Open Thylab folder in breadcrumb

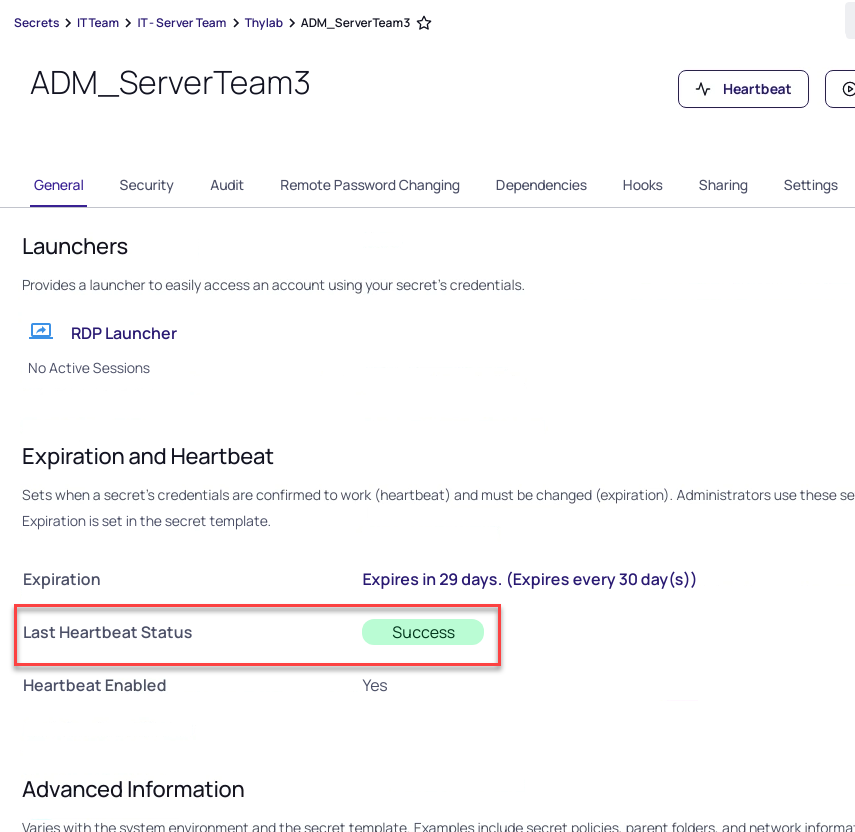264,23
